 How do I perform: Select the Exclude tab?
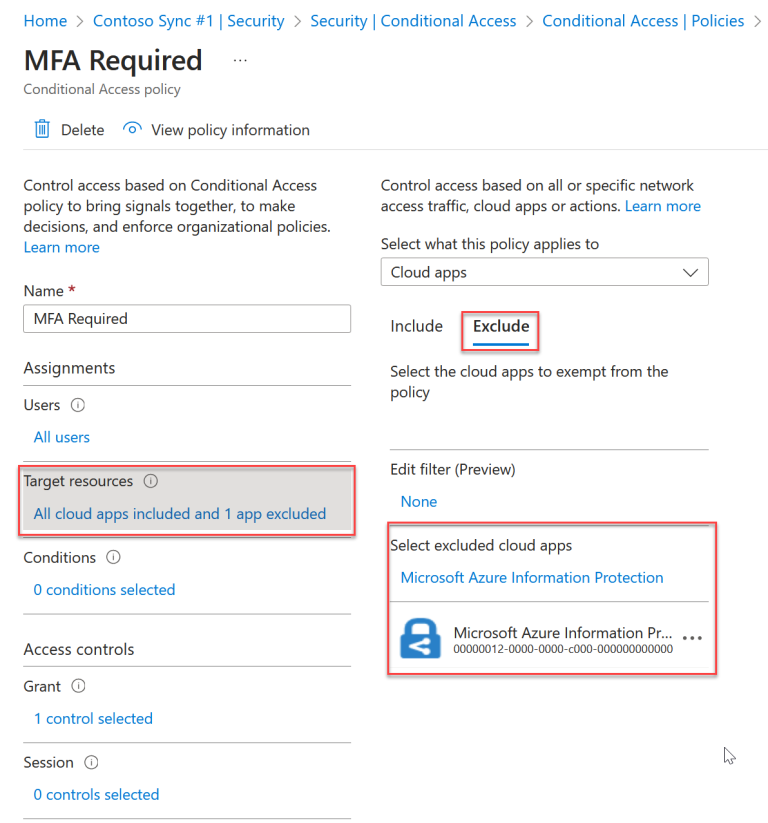[x=500, y=326]
